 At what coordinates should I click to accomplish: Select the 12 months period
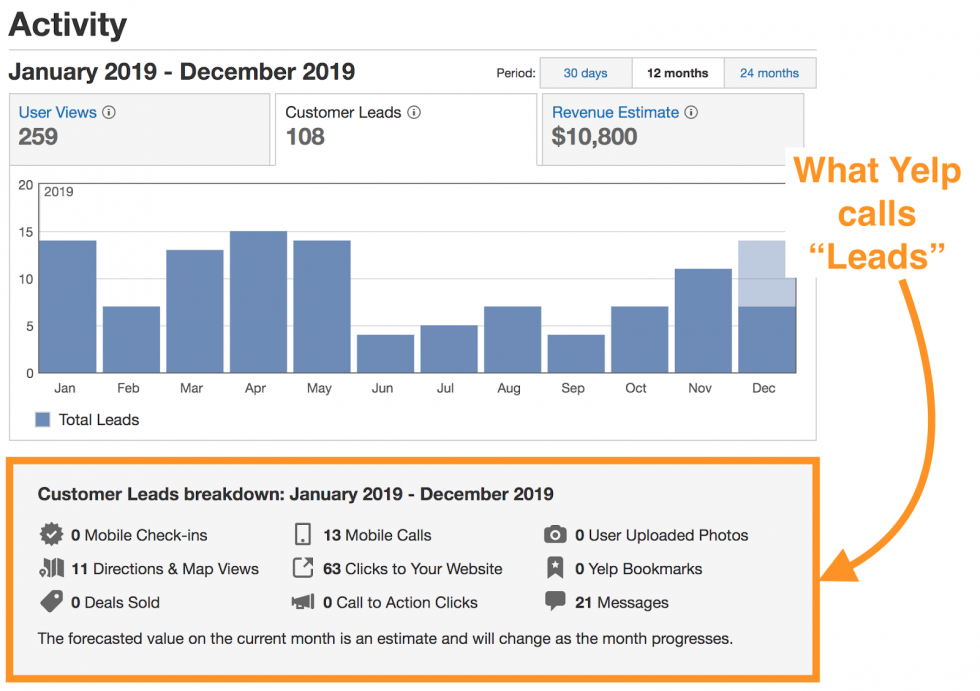pyautogui.click(x=678, y=73)
